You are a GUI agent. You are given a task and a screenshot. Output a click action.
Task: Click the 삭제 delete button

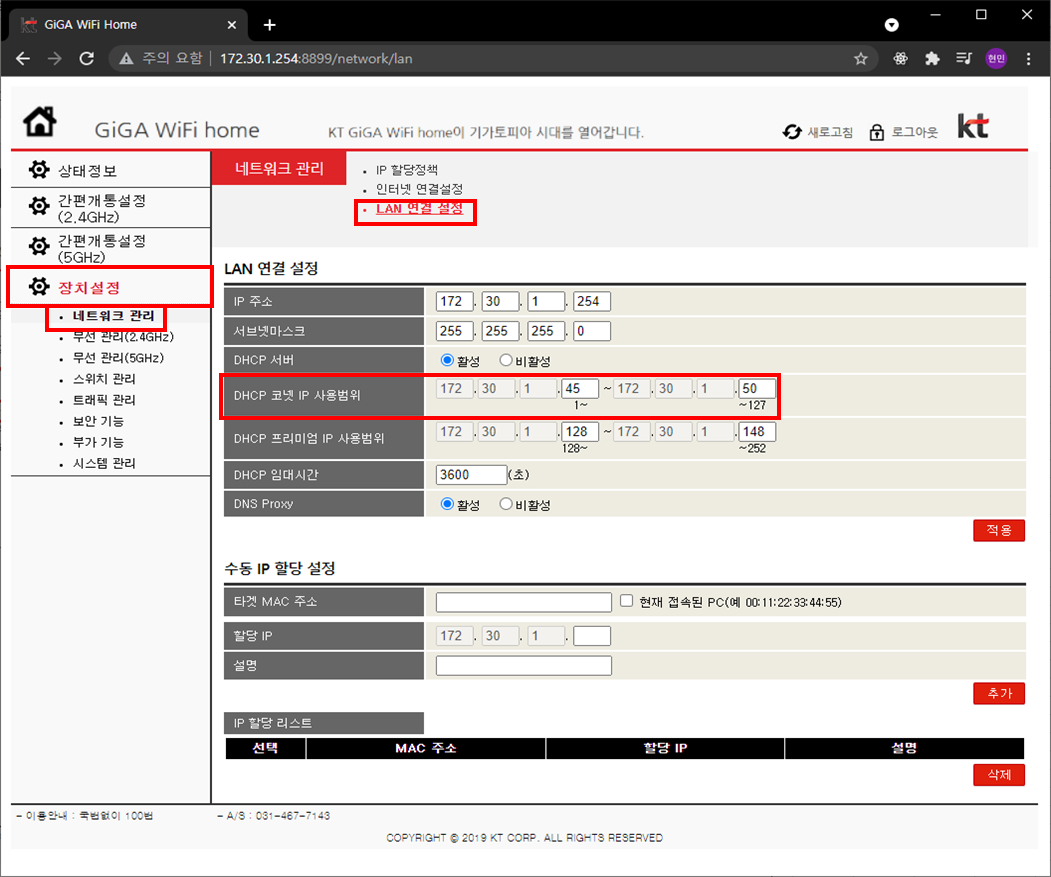click(999, 774)
